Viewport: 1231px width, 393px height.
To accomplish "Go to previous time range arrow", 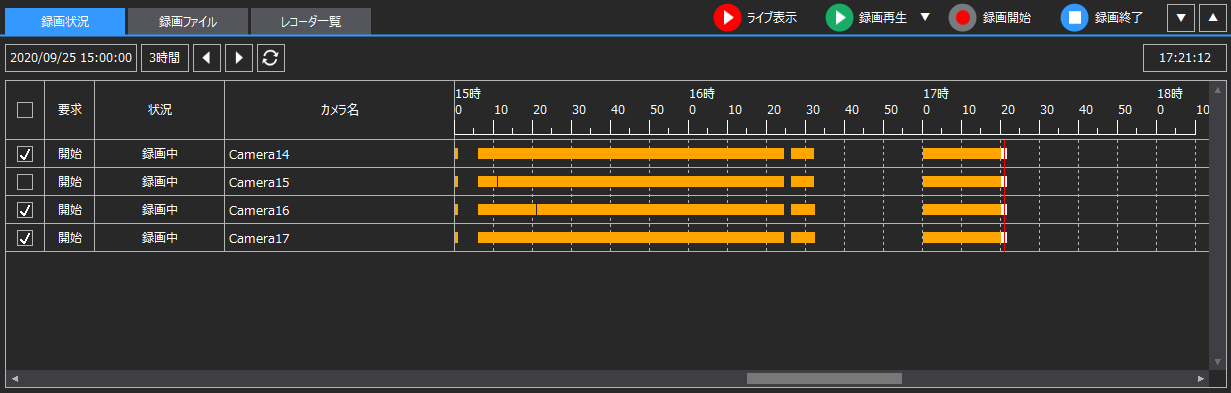I will pyautogui.click(x=206, y=58).
